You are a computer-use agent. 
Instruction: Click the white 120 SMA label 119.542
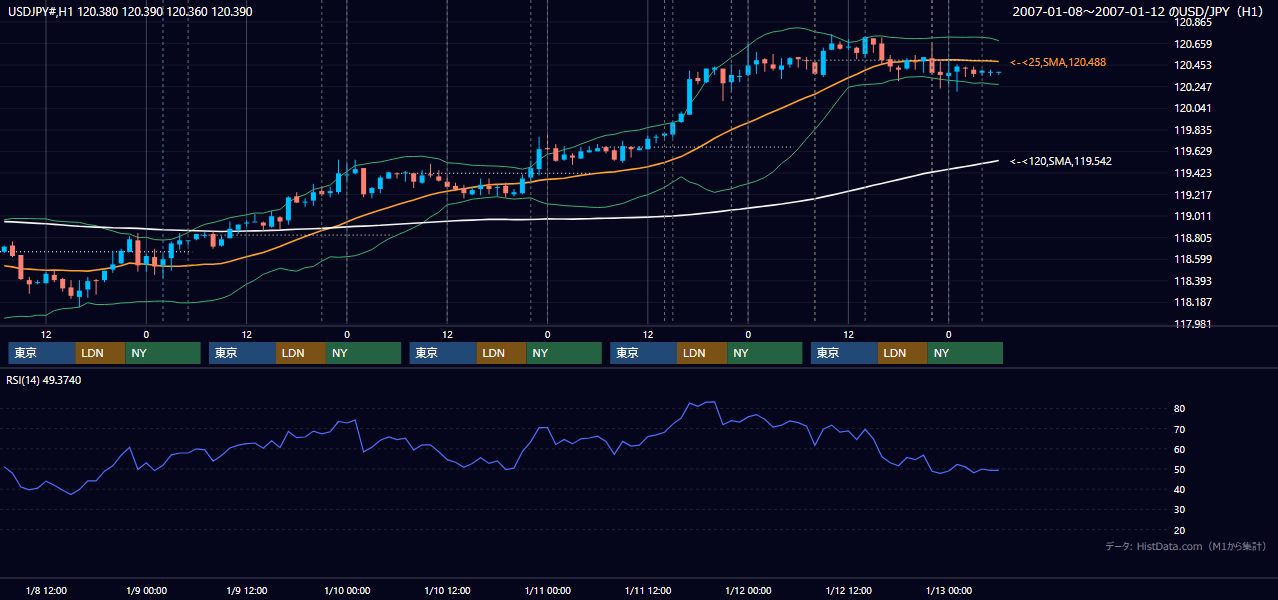[1061, 161]
